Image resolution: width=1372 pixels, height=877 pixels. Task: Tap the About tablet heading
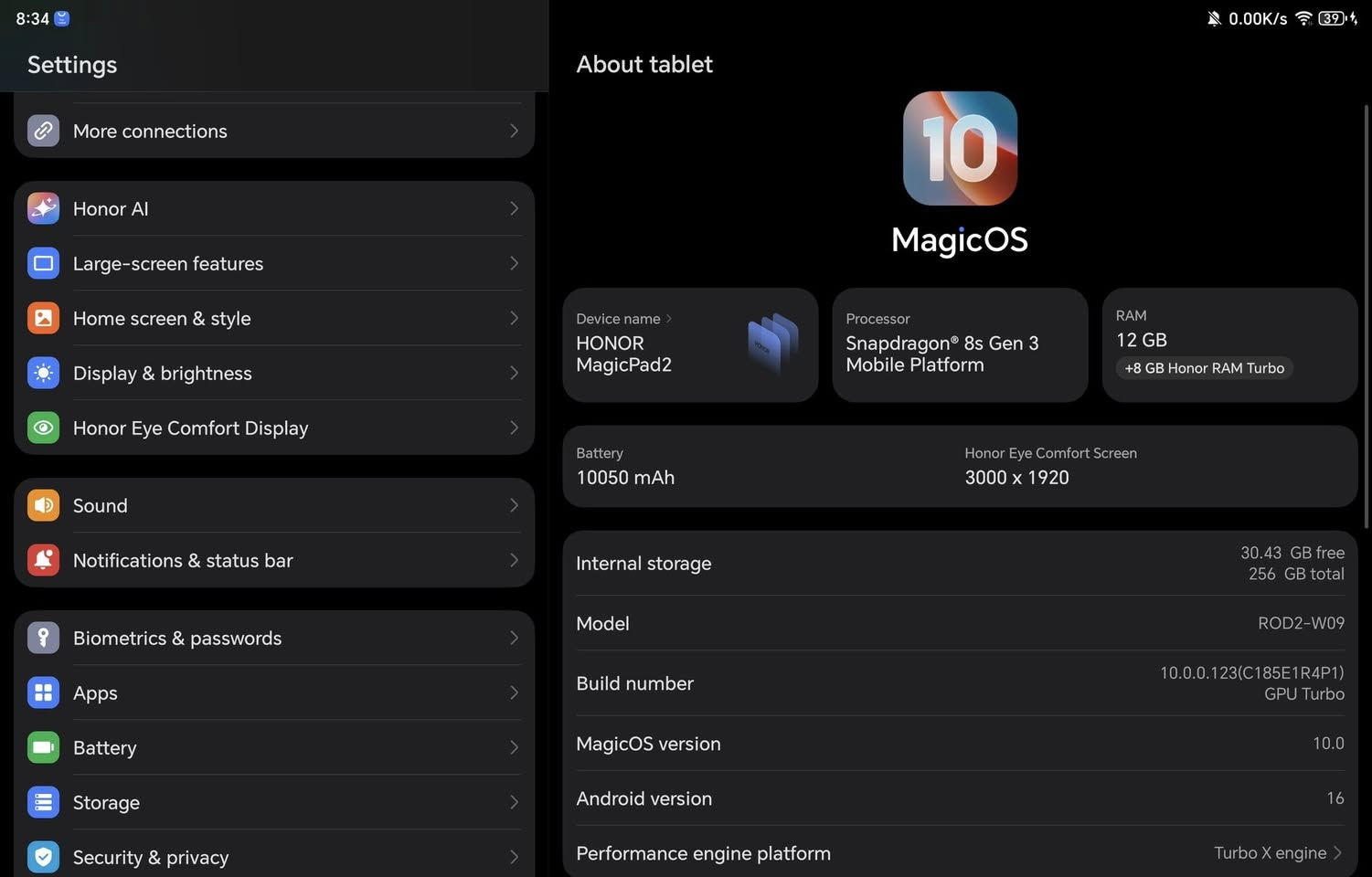(x=644, y=64)
